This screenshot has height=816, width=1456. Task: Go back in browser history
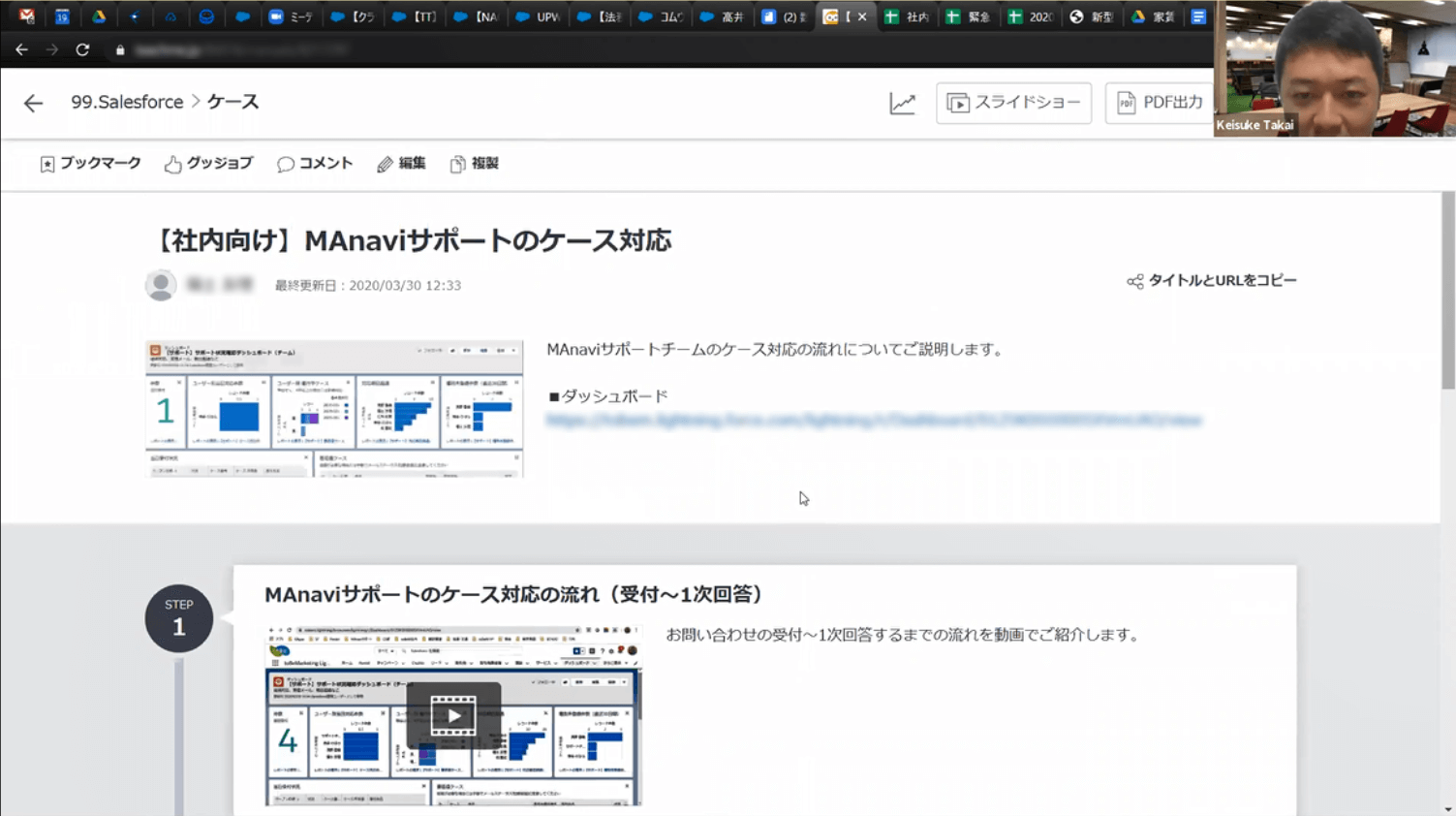[21, 49]
